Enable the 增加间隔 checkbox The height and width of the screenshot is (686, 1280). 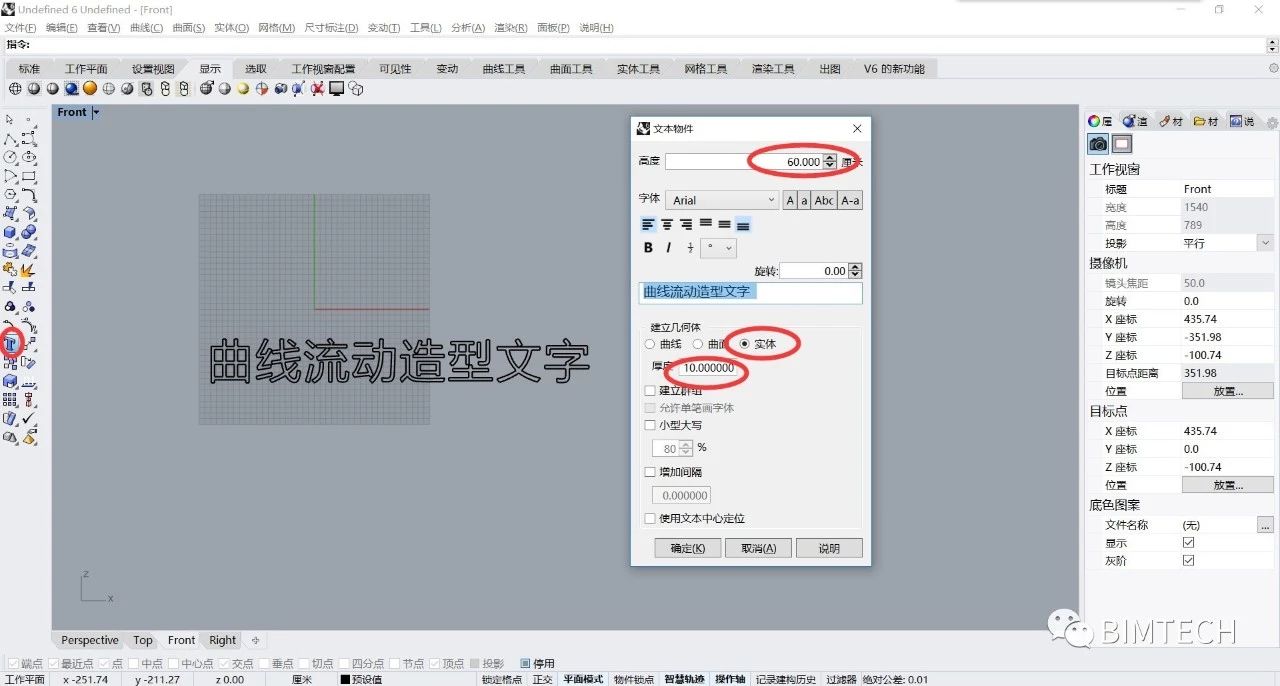pyautogui.click(x=651, y=472)
